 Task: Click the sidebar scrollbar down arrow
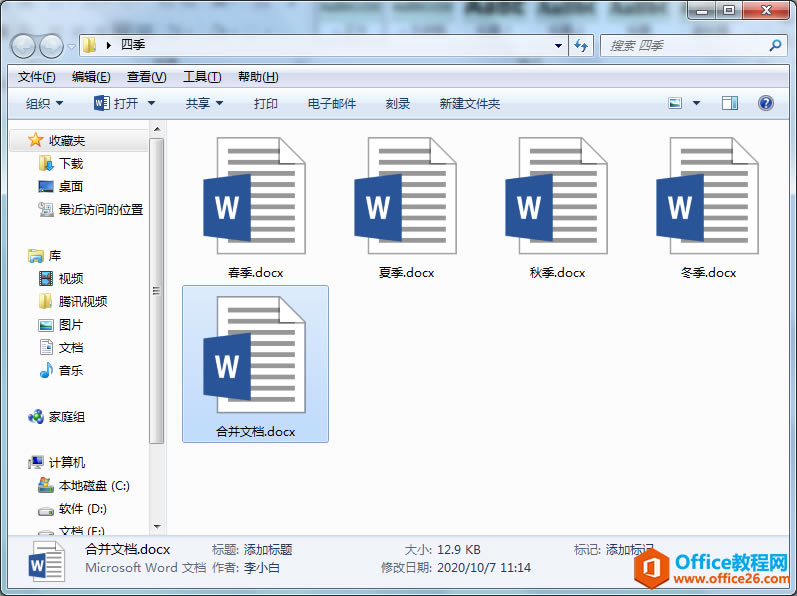click(157, 527)
